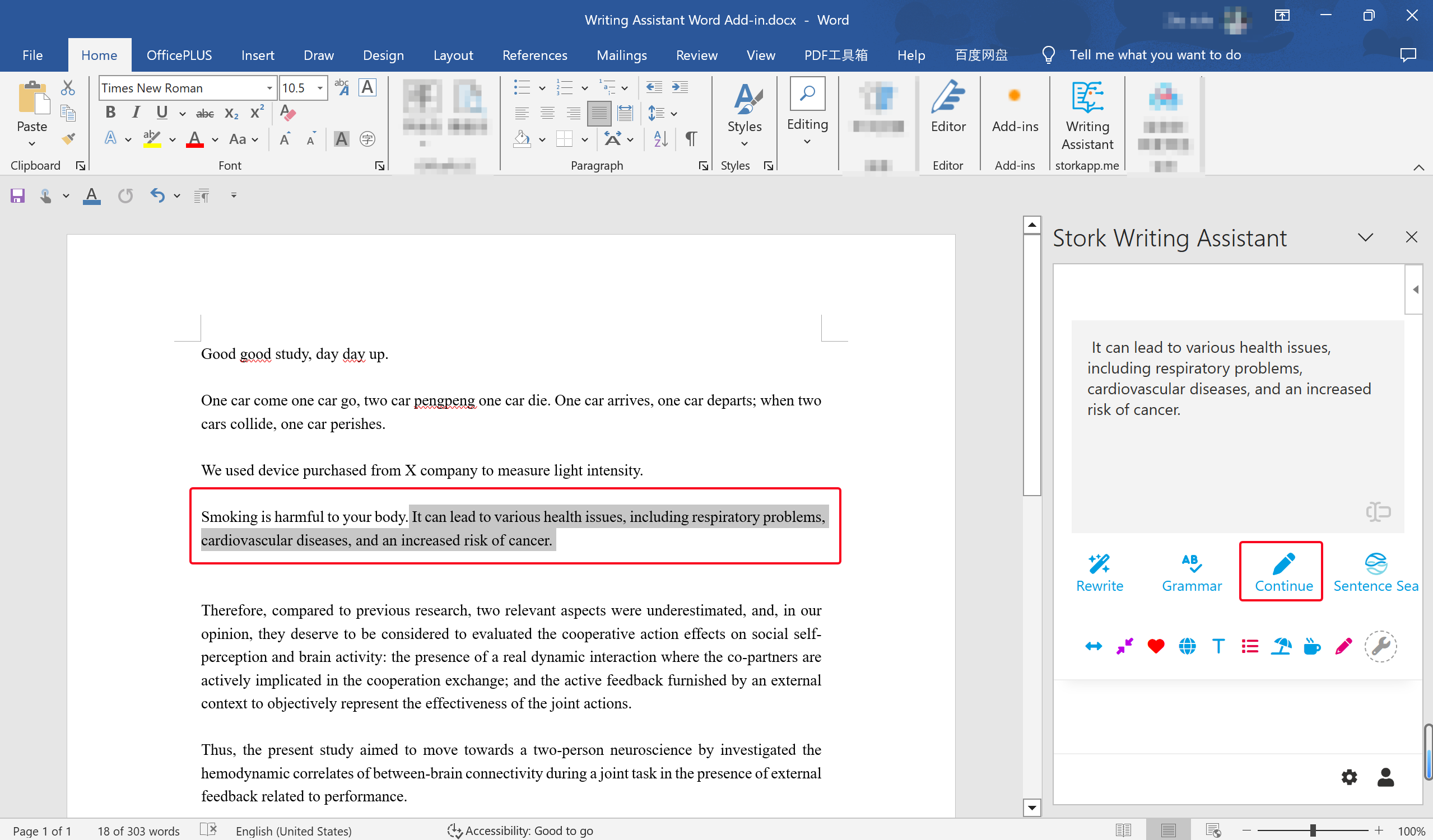Screen dimensions: 1433x840
Task: Toggle Bold formatting
Action: tap(110, 113)
